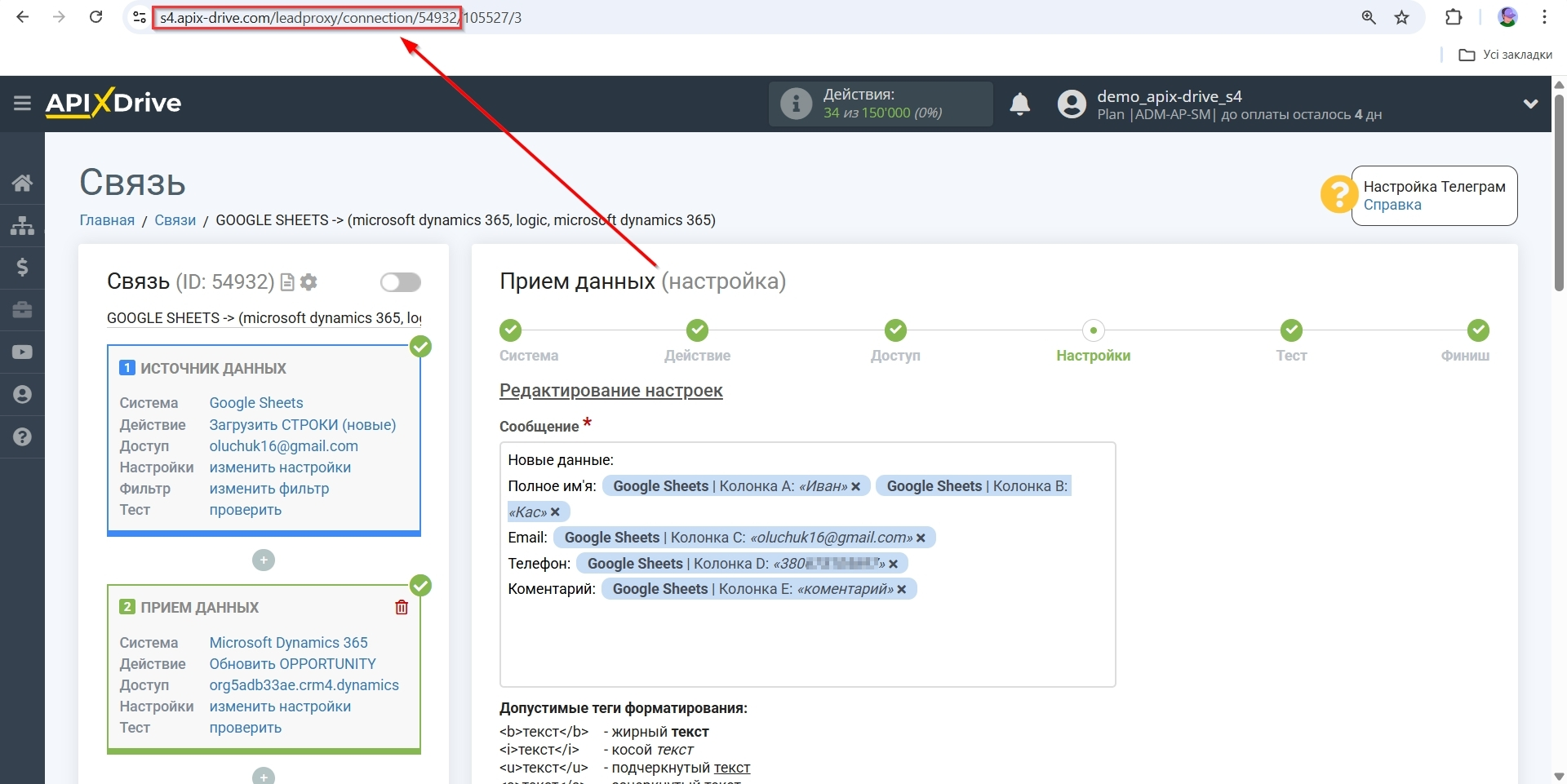Screen dimensions: 1567x784
Task: Expand the account dropdown chevron
Action: 1530,104
